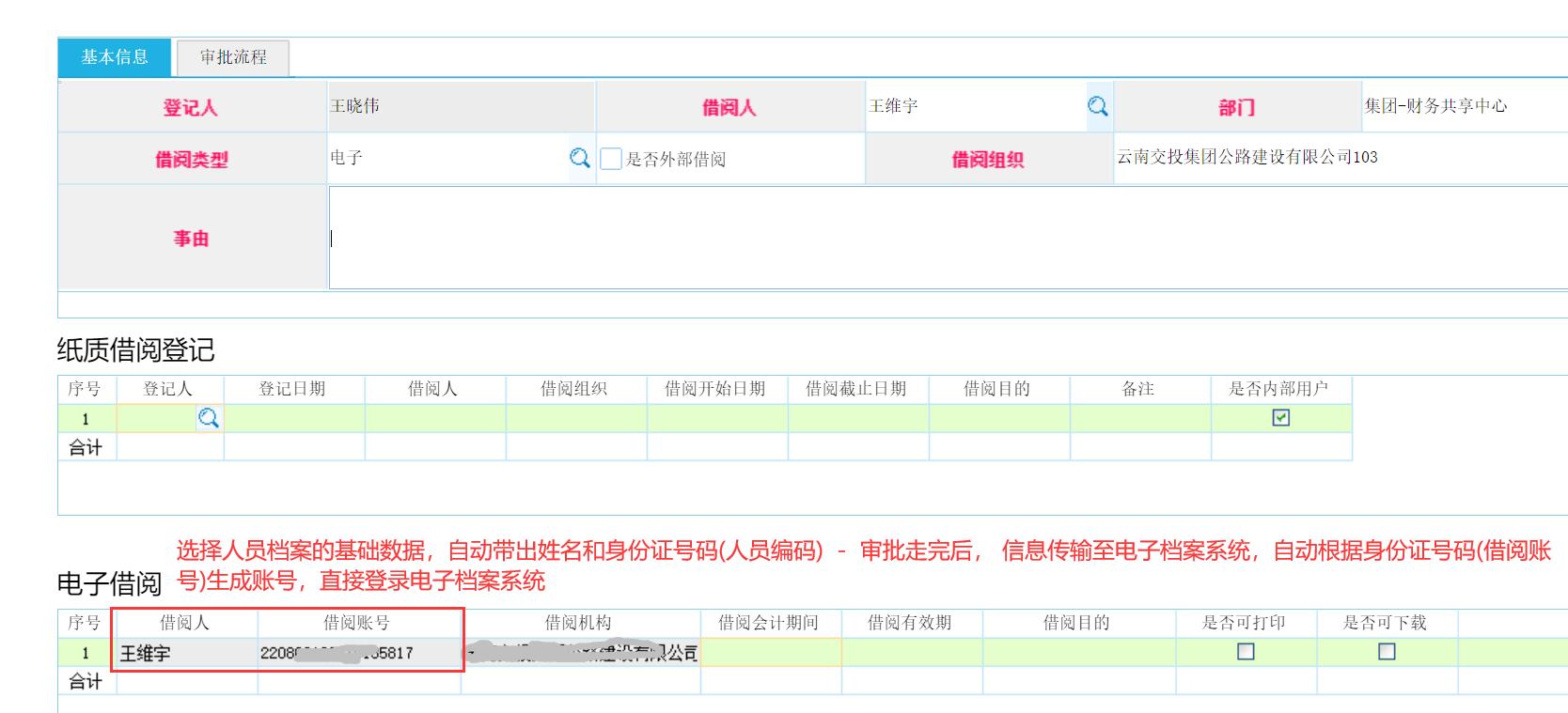Click the 借阅截止日期 cell in paper table
This screenshot has width=1568, height=713.
click(x=858, y=419)
